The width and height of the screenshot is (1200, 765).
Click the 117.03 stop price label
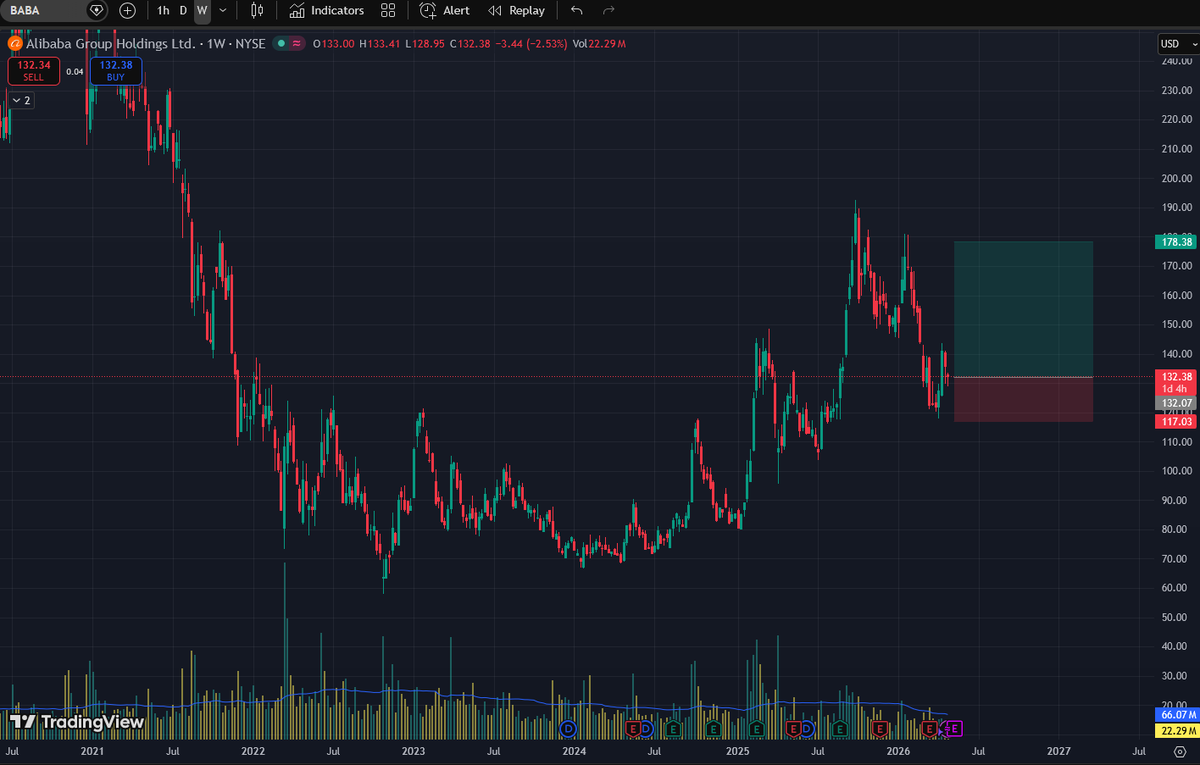1176,422
